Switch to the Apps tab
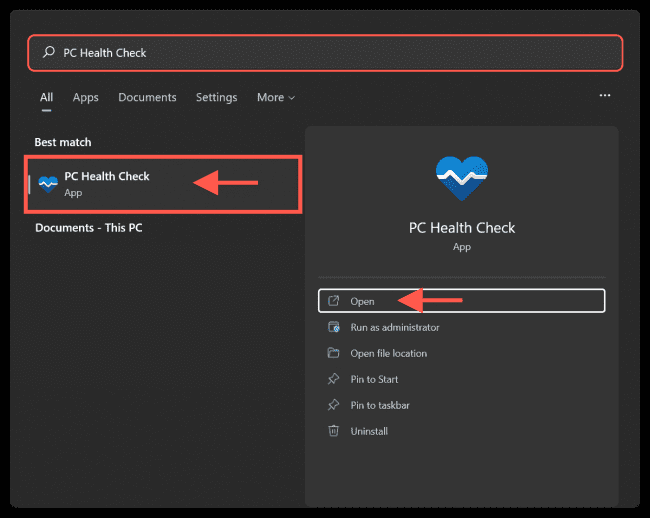Image resolution: width=650 pixels, height=518 pixels. tap(85, 97)
